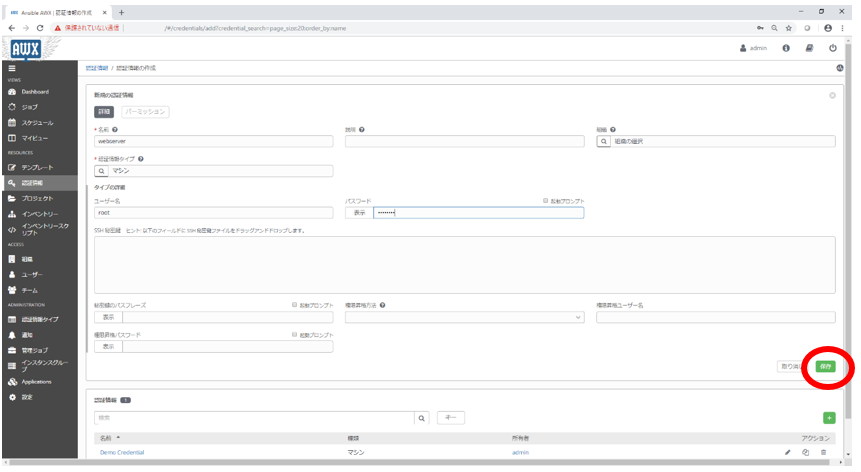
Task: Open the 認証情報タイプ lookup search icon
Action: (x=101, y=171)
